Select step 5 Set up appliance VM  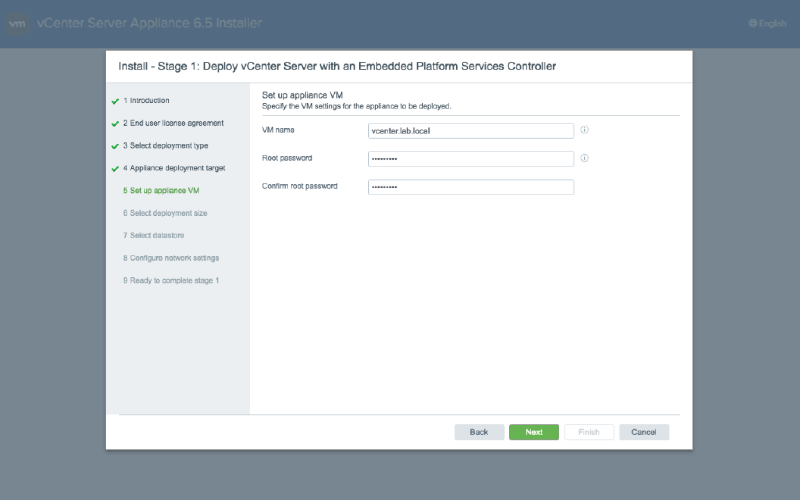point(163,190)
